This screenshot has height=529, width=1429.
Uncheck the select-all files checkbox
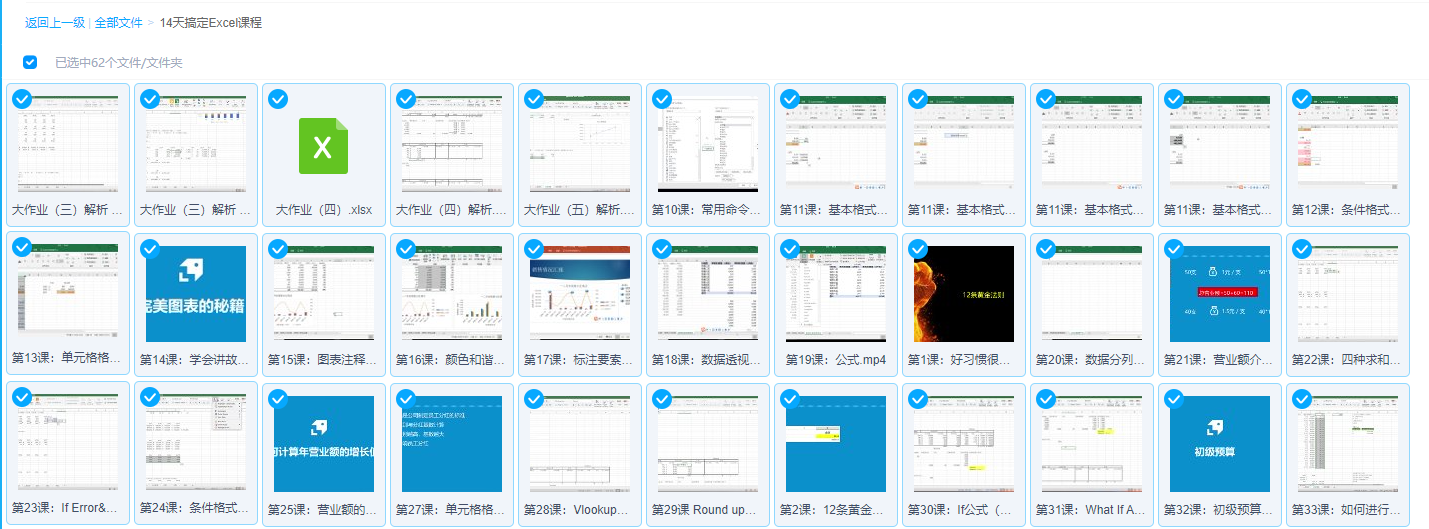[30, 62]
